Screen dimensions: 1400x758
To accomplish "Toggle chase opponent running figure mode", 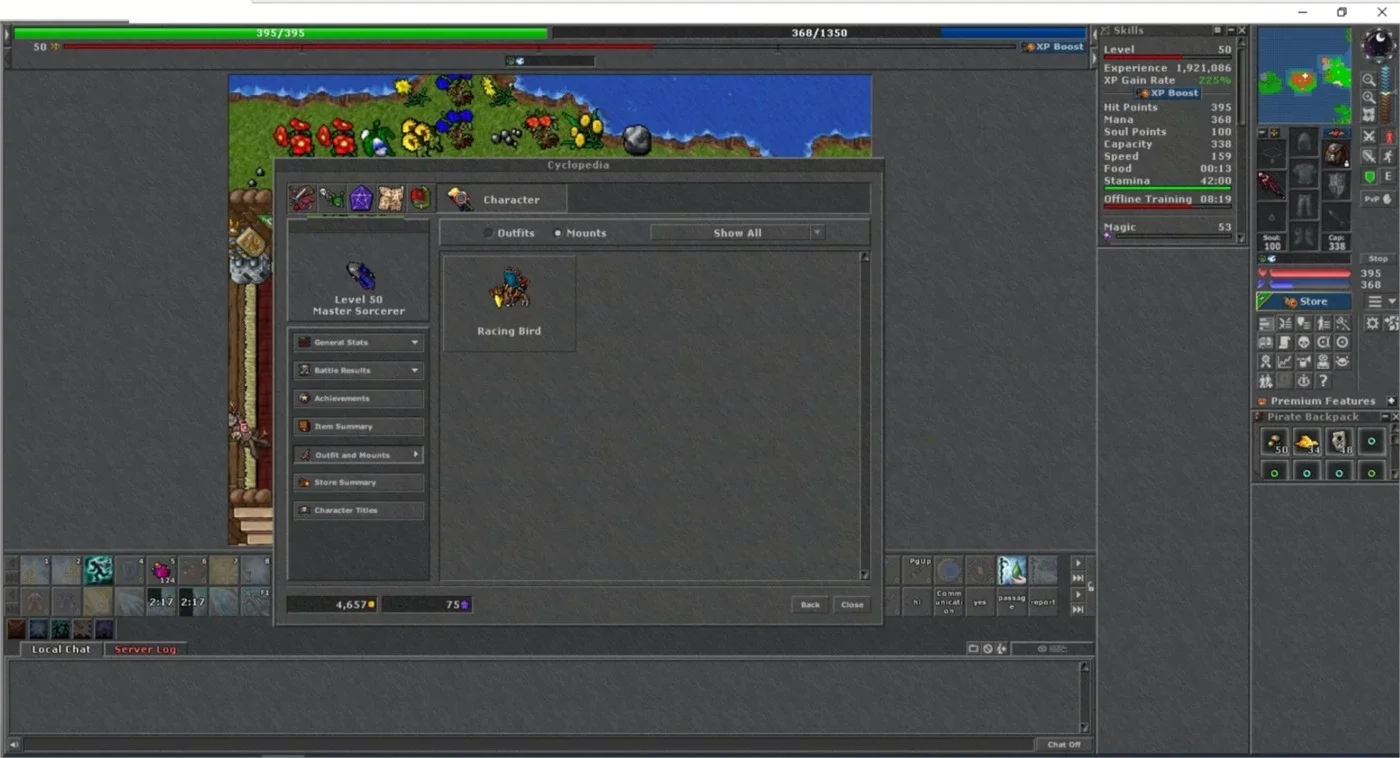I will pos(1388,157).
